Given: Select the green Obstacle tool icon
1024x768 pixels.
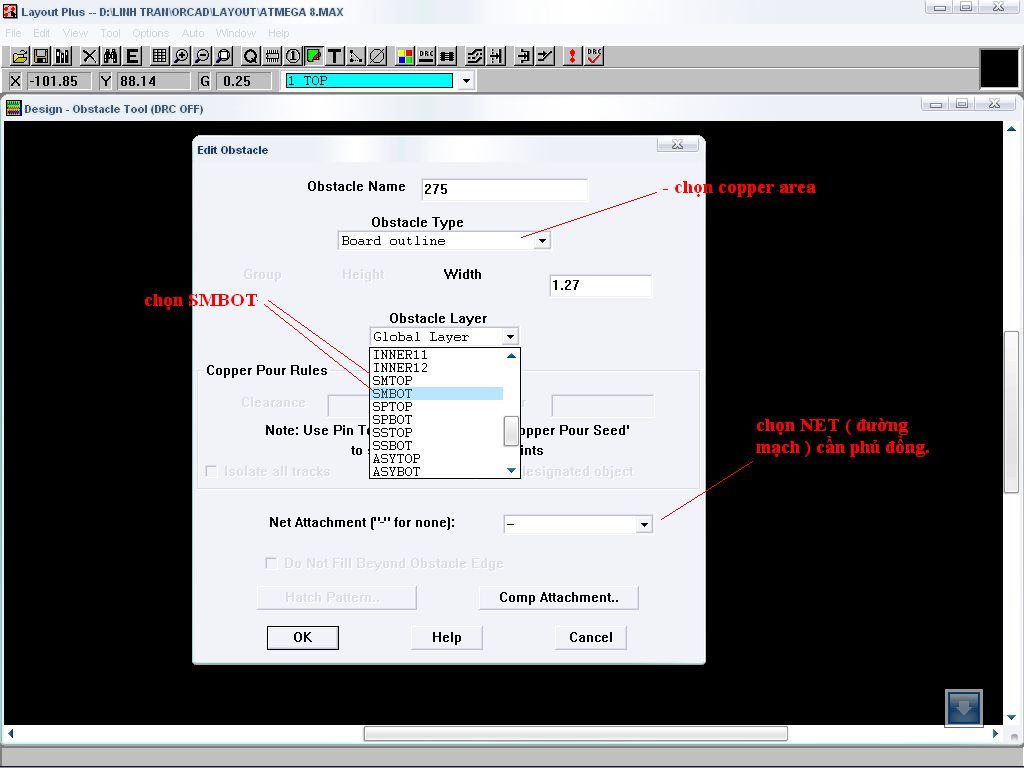Looking at the screenshot, I should 313,57.
